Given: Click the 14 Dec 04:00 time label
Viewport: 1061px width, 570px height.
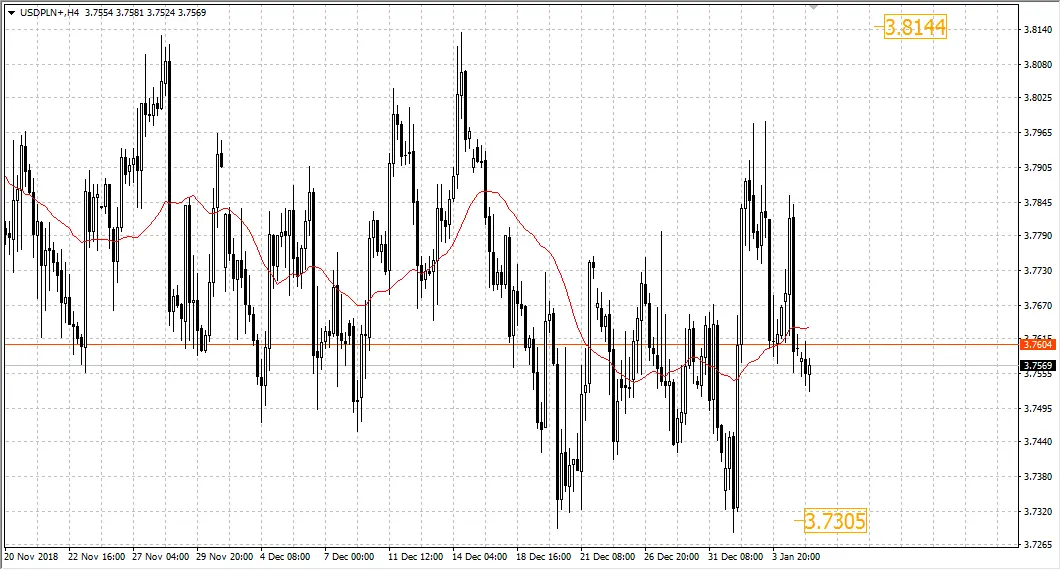Looking at the screenshot, I should point(480,556).
